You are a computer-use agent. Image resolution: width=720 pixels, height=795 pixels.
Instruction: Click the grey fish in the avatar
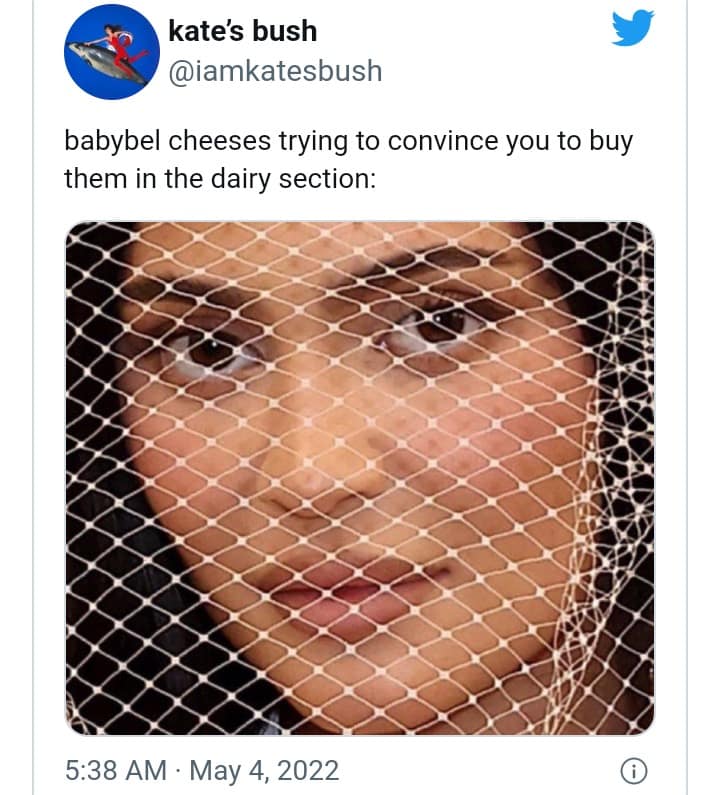coord(103,63)
